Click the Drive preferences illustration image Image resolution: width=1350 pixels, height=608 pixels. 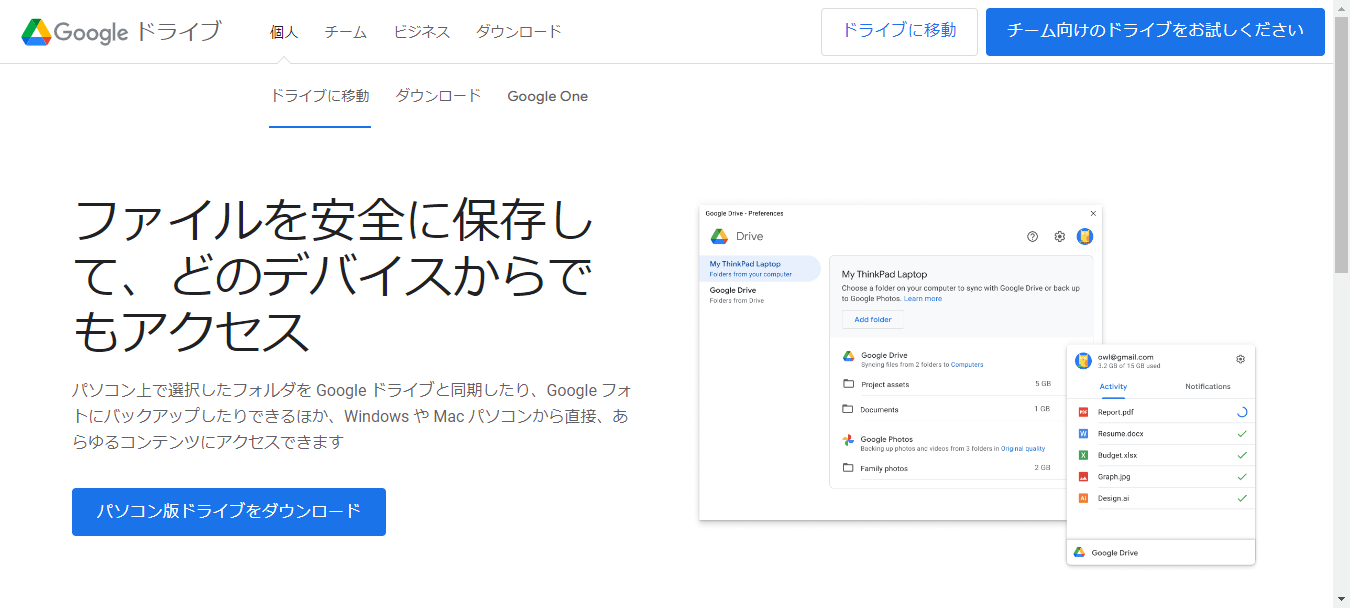[x=977, y=385]
